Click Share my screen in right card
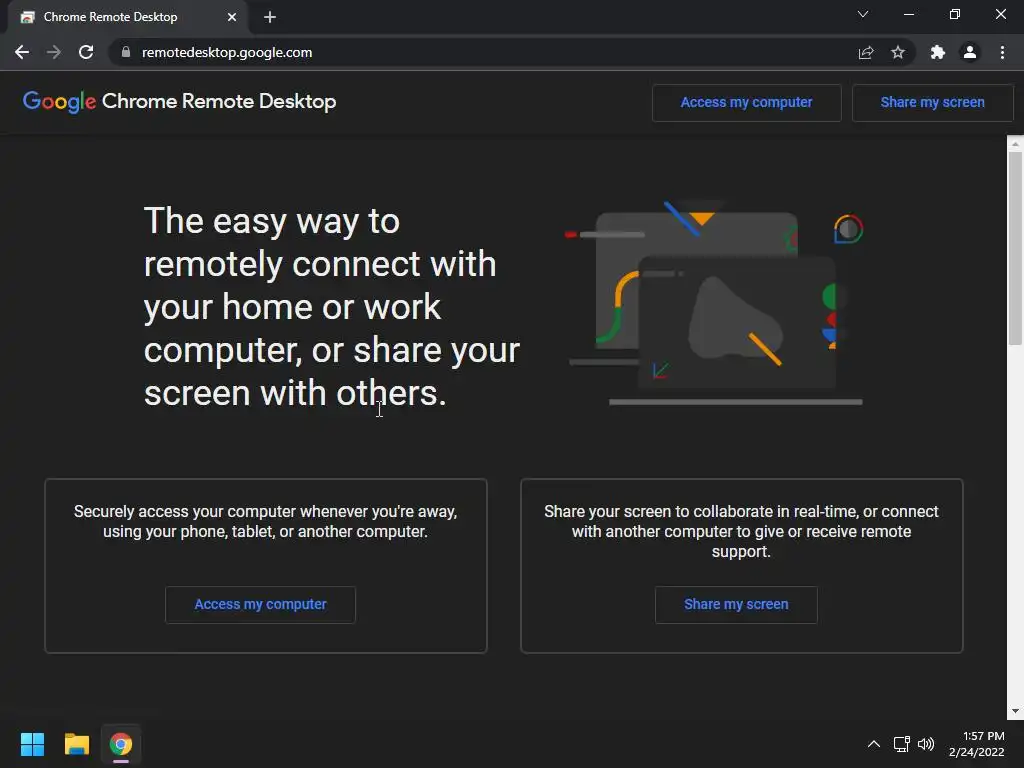Screen dimensions: 1024x768 pyautogui.click(x=736, y=605)
